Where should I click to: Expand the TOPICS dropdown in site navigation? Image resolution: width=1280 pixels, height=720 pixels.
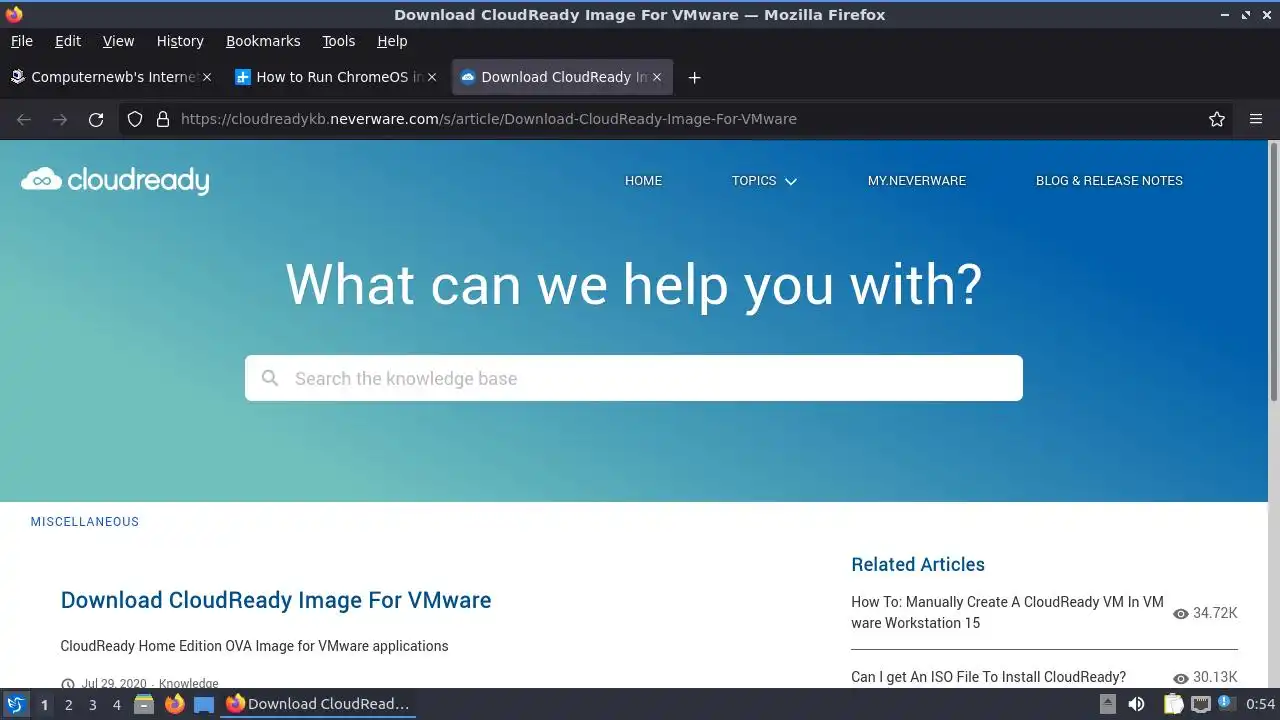click(x=764, y=181)
